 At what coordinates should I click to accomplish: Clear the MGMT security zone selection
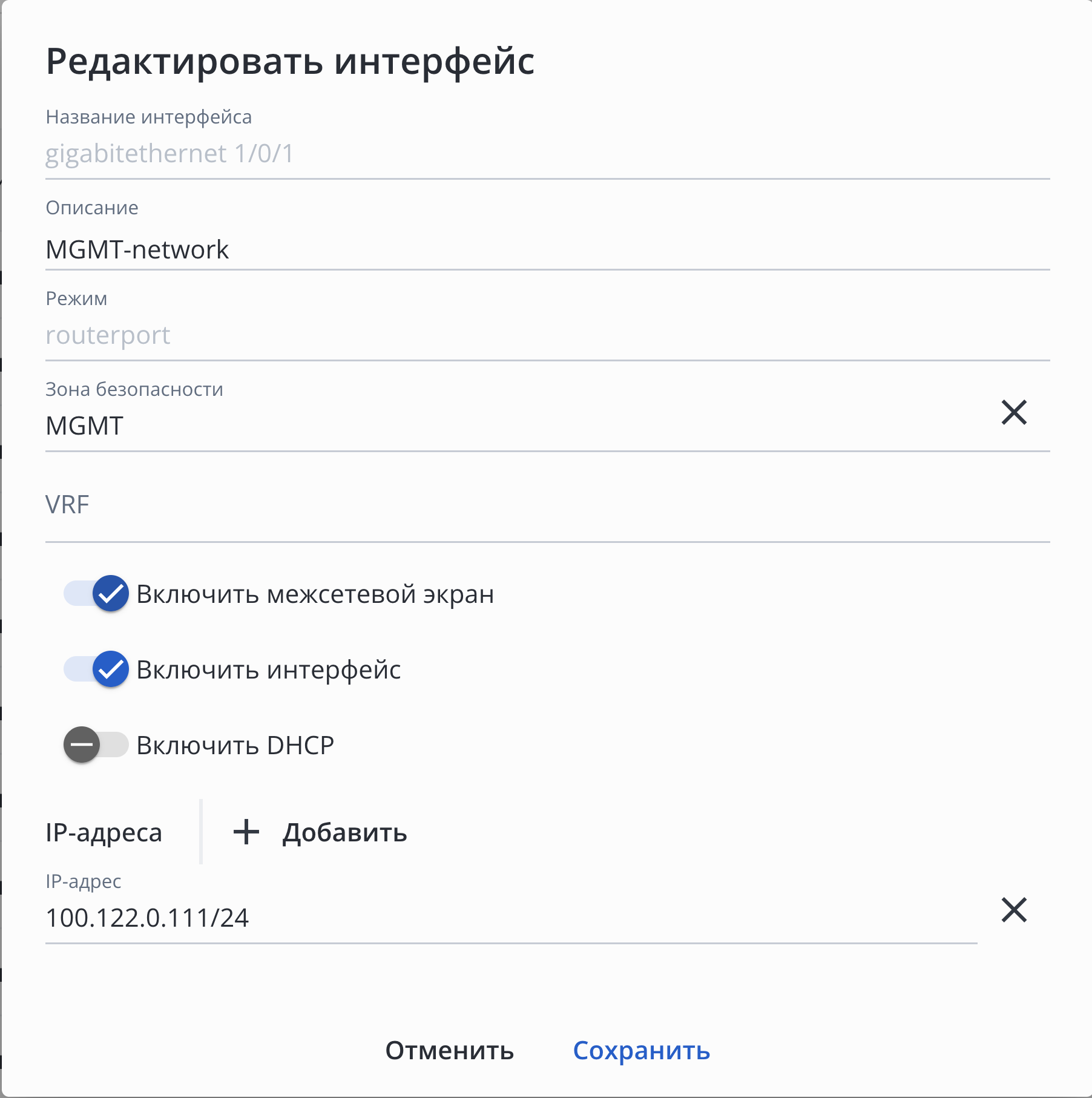(x=1014, y=413)
